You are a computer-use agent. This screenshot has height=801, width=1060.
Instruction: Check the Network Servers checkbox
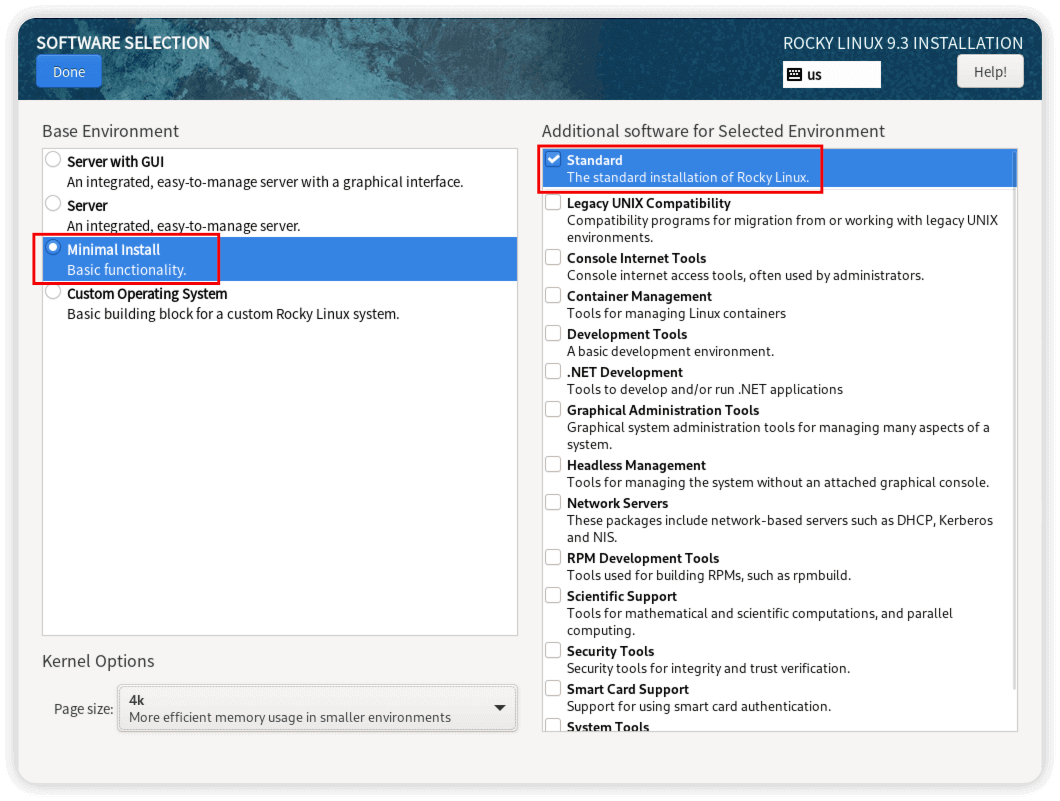(553, 502)
